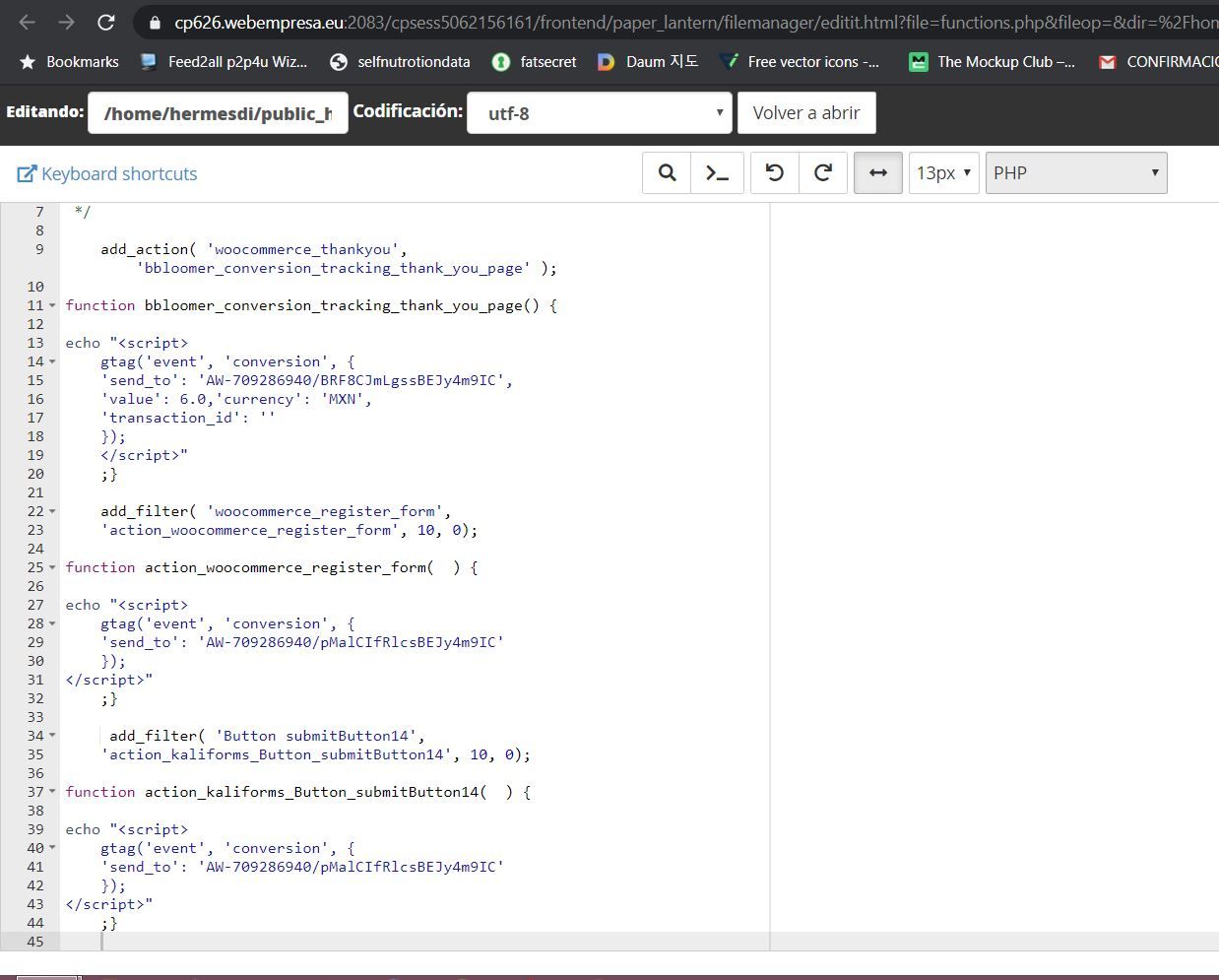Collapse the code fold at line 28

(52, 623)
